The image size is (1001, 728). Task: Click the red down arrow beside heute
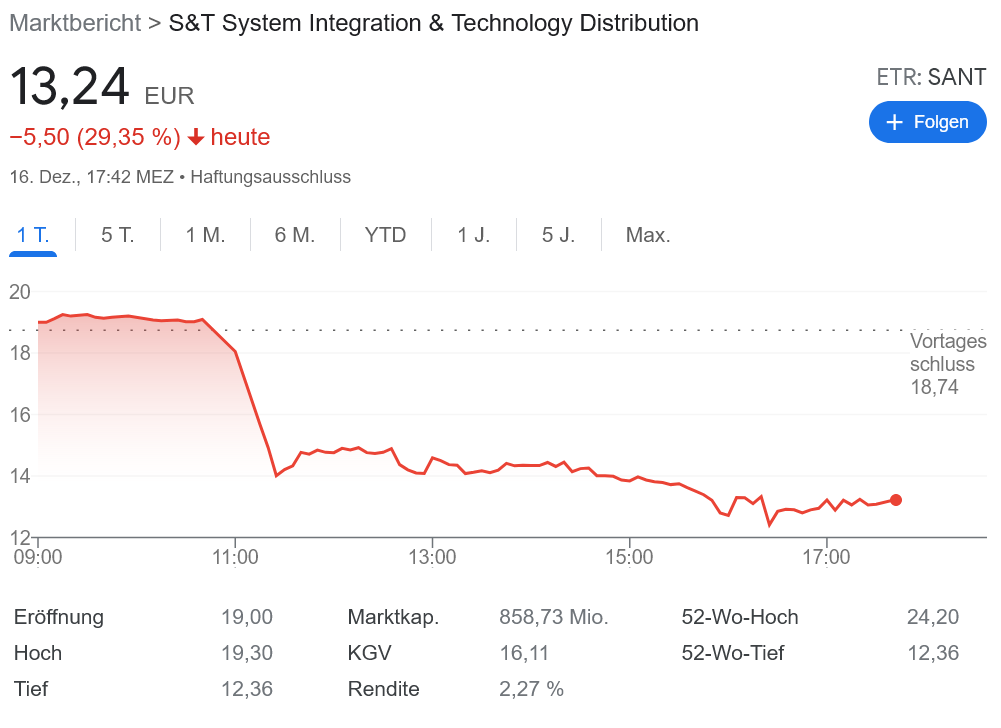[196, 137]
